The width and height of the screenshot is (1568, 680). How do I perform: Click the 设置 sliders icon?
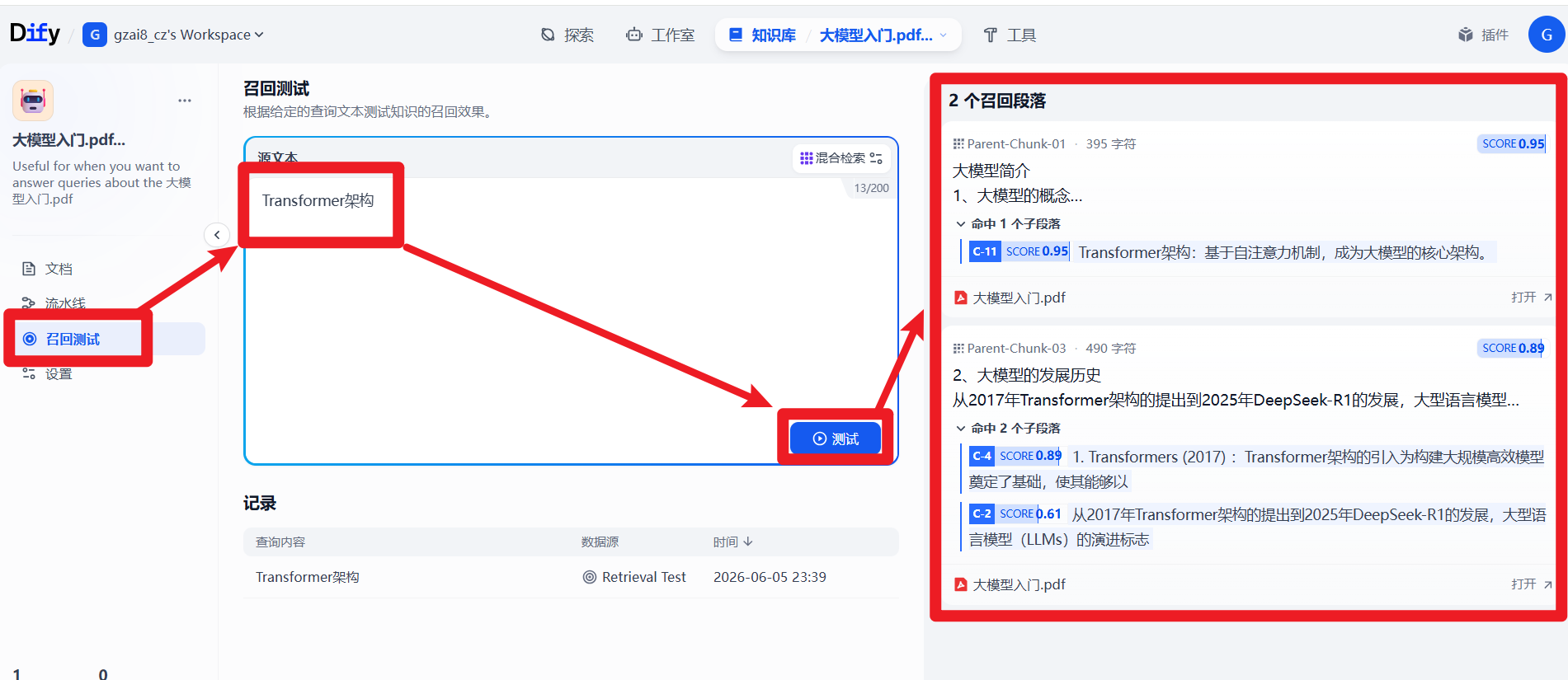[29, 373]
